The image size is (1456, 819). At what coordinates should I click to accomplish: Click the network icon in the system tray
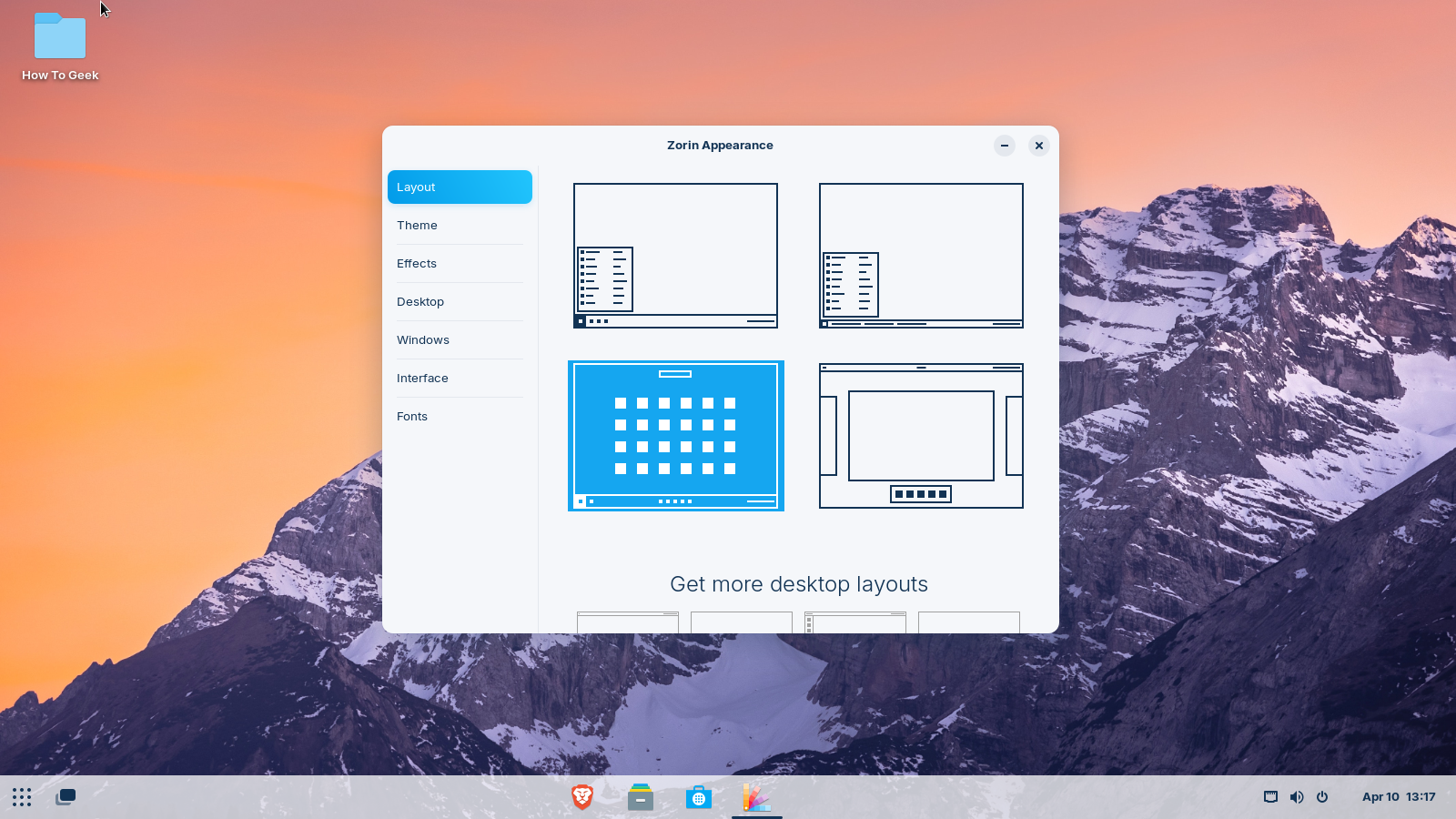(x=1270, y=796)
